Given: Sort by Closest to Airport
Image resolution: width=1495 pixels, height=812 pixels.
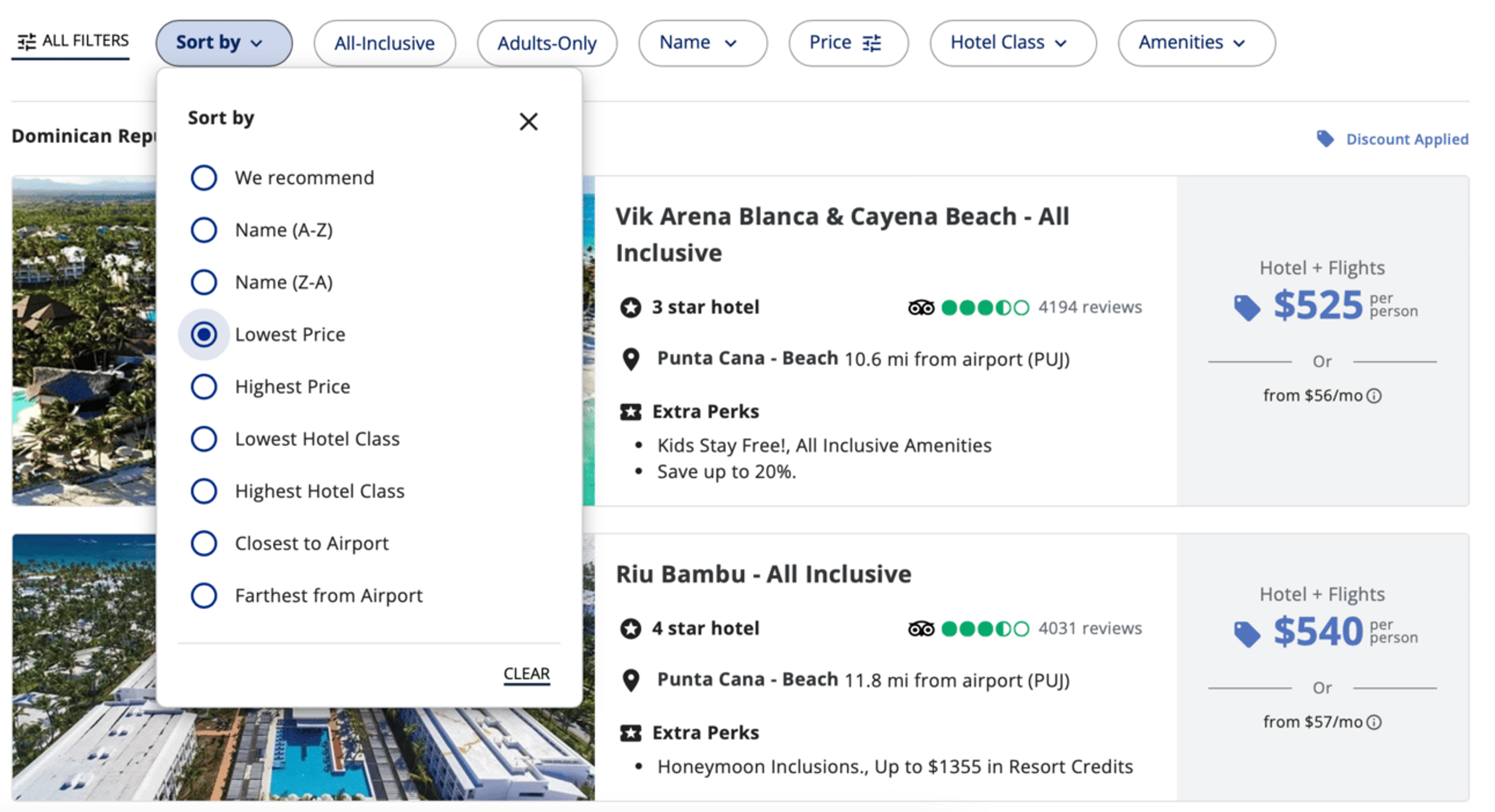Looking at the screenshot, I should click(x=204, y=543).
